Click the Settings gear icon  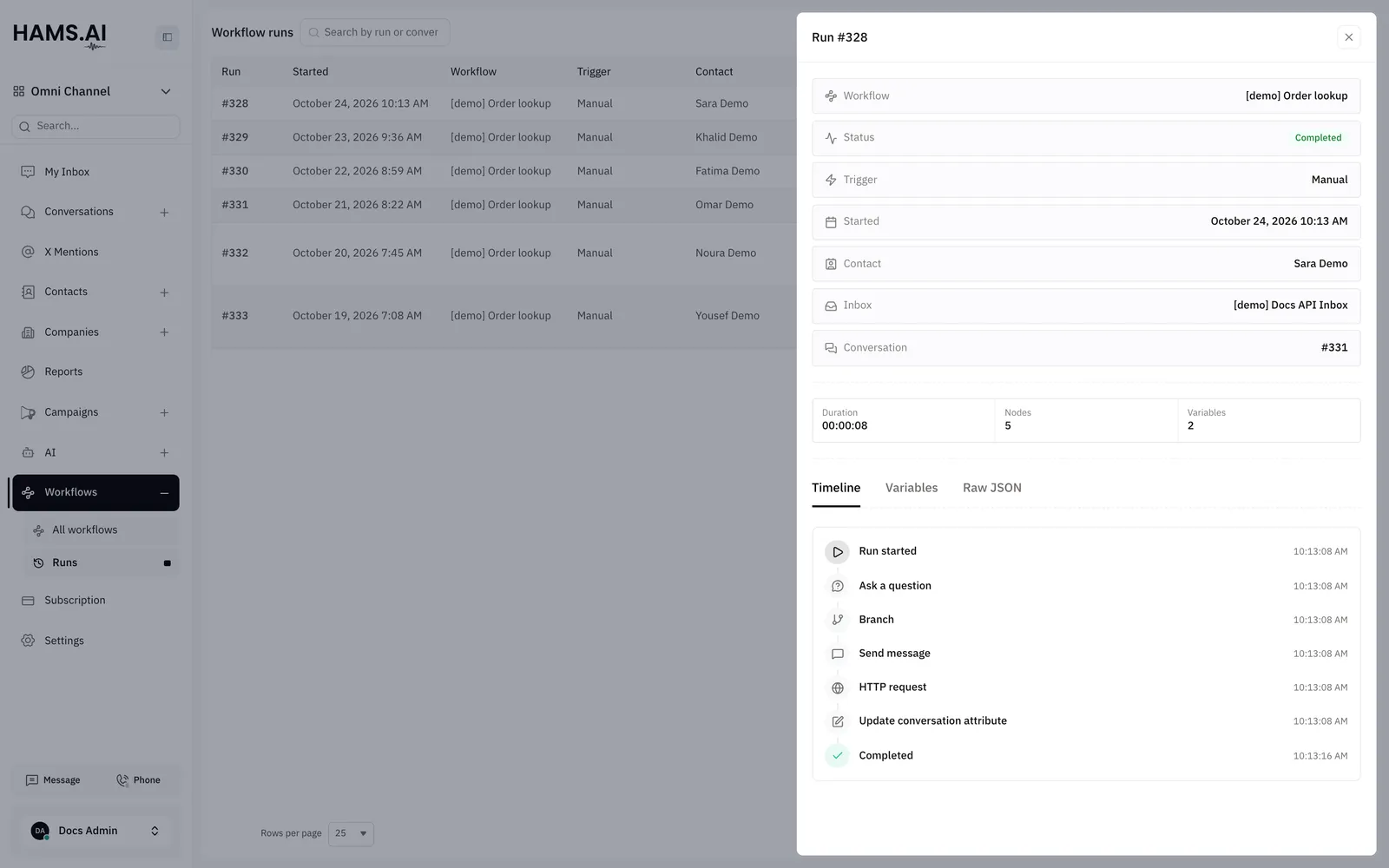coord(28,641)
